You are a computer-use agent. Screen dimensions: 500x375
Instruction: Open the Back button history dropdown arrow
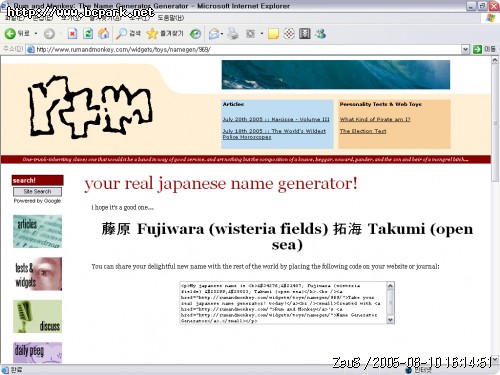pyautogui.click(x=36, y=34)
